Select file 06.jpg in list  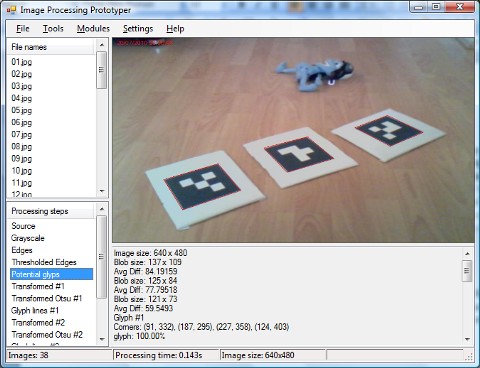[x=22, y=122]
